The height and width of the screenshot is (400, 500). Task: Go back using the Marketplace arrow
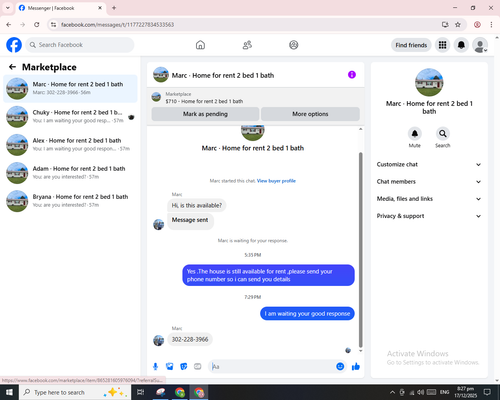[x=12, y=67]
